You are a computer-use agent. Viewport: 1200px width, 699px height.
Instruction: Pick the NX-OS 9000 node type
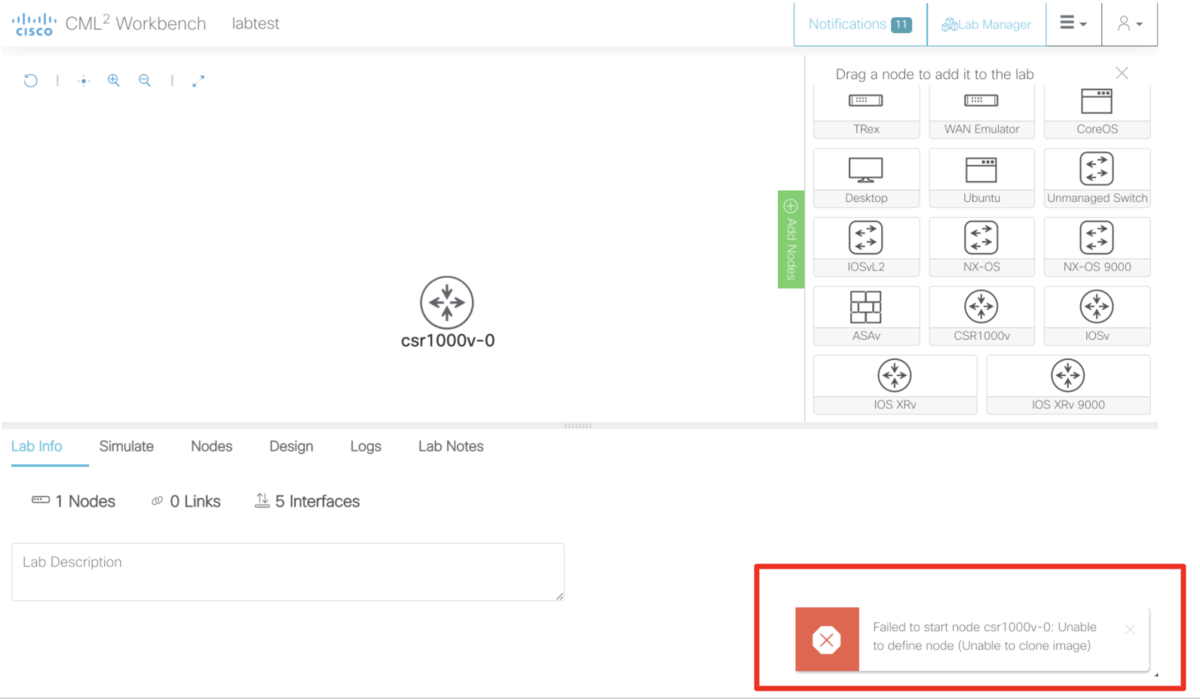pos(1097,247)
